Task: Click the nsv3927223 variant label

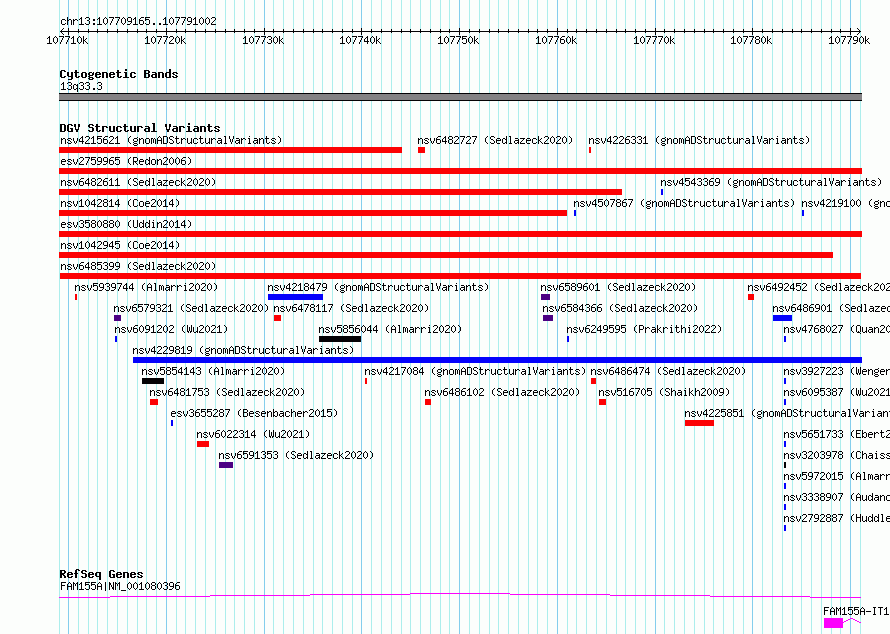Action: point(836,371)
